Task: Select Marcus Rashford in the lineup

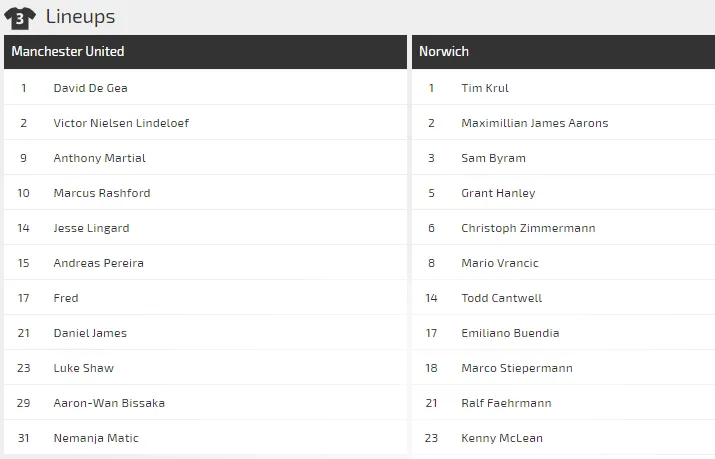Action: pyautogui.click(x=102, y=193)
